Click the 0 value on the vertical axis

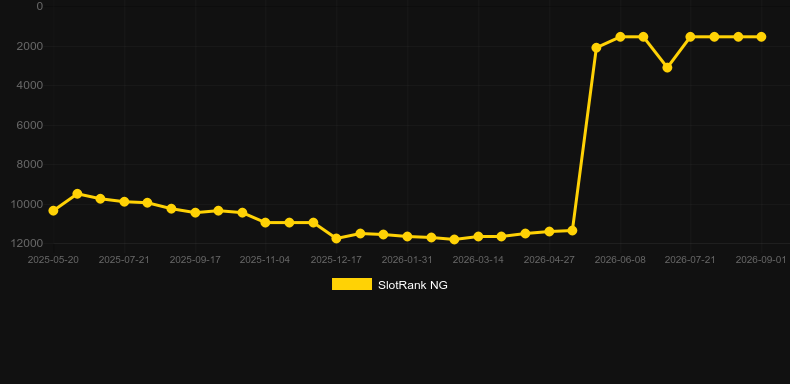coord(40,7)
